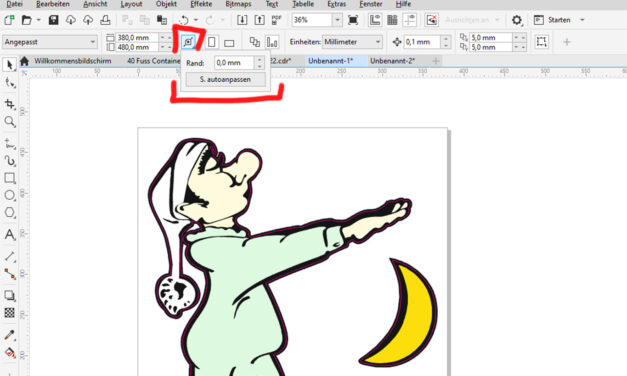
Task: Pick the Eyedropper tool
Action: coord(10,334)
